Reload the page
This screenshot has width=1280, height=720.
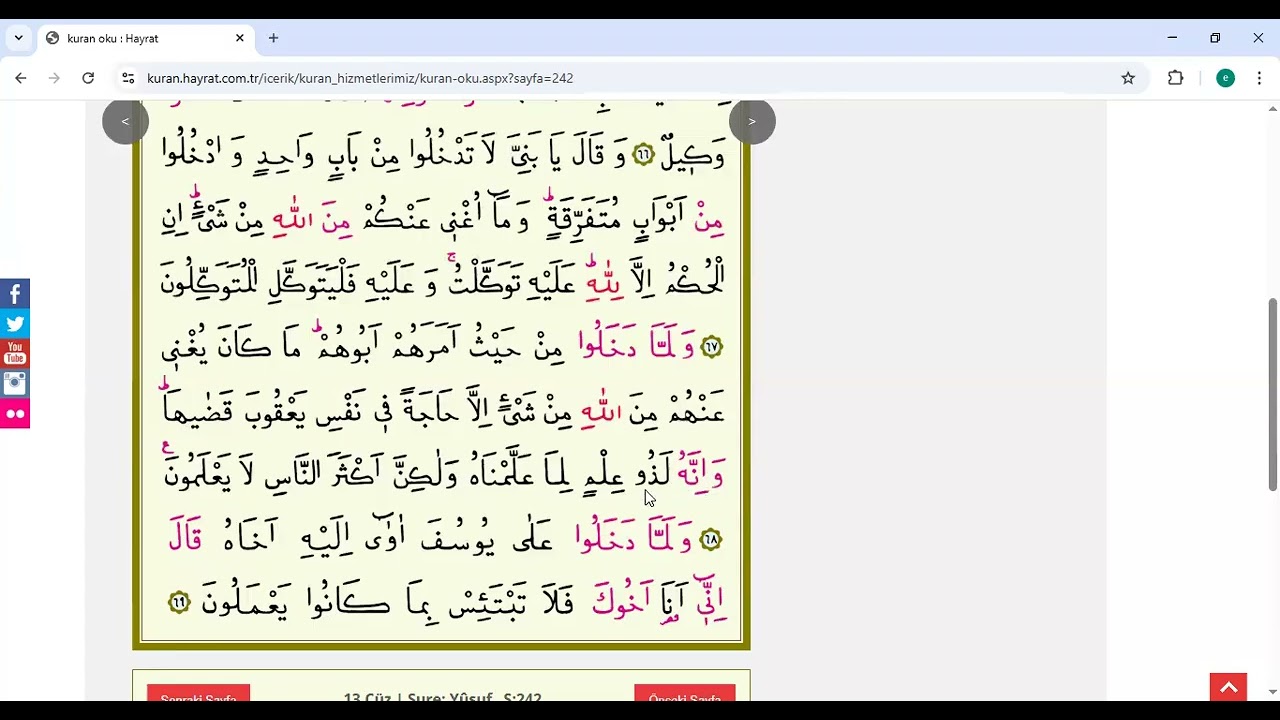[88, 78]
